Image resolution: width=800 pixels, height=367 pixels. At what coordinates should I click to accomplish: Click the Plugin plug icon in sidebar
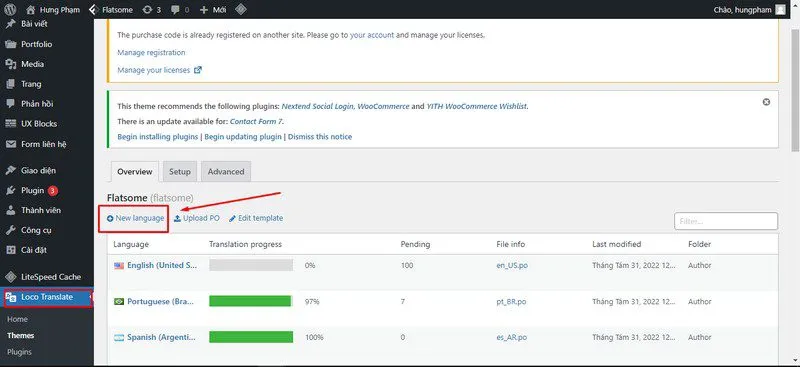[11, 190]
